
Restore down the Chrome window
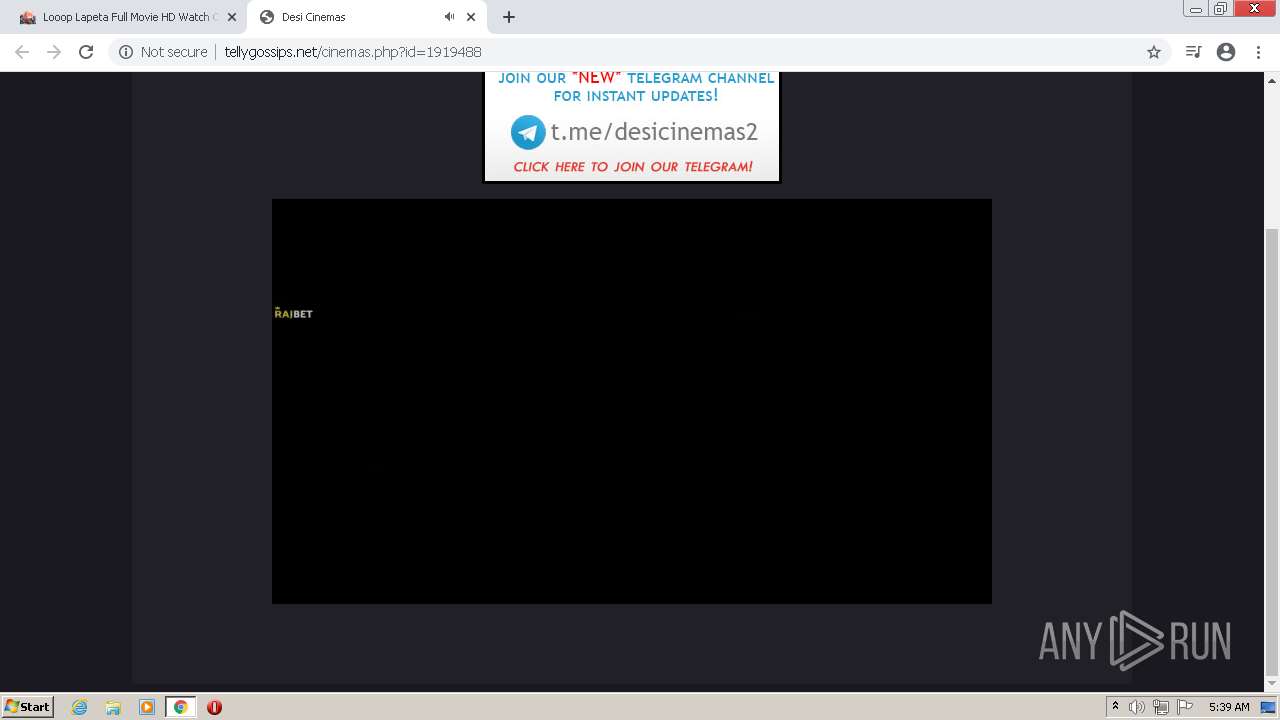coord(1221,9)
